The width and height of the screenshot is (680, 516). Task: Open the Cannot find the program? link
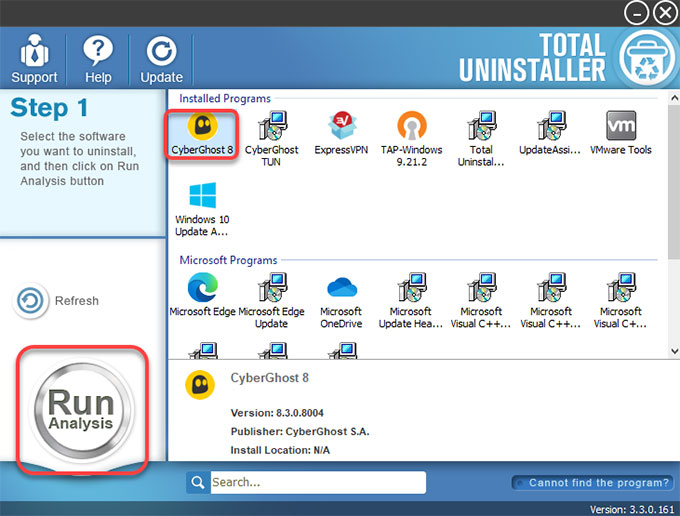tap(593, 483)
